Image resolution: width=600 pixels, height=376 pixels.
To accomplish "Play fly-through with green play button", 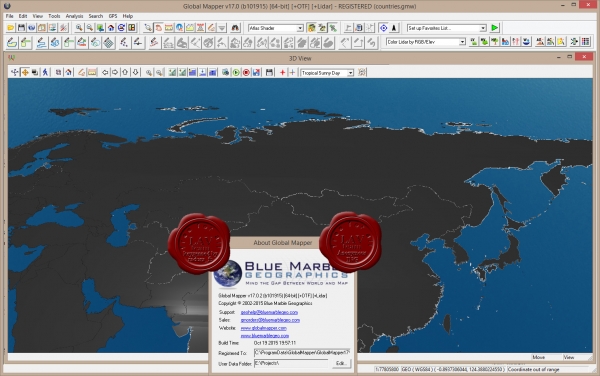I will [x=236, y=72].
